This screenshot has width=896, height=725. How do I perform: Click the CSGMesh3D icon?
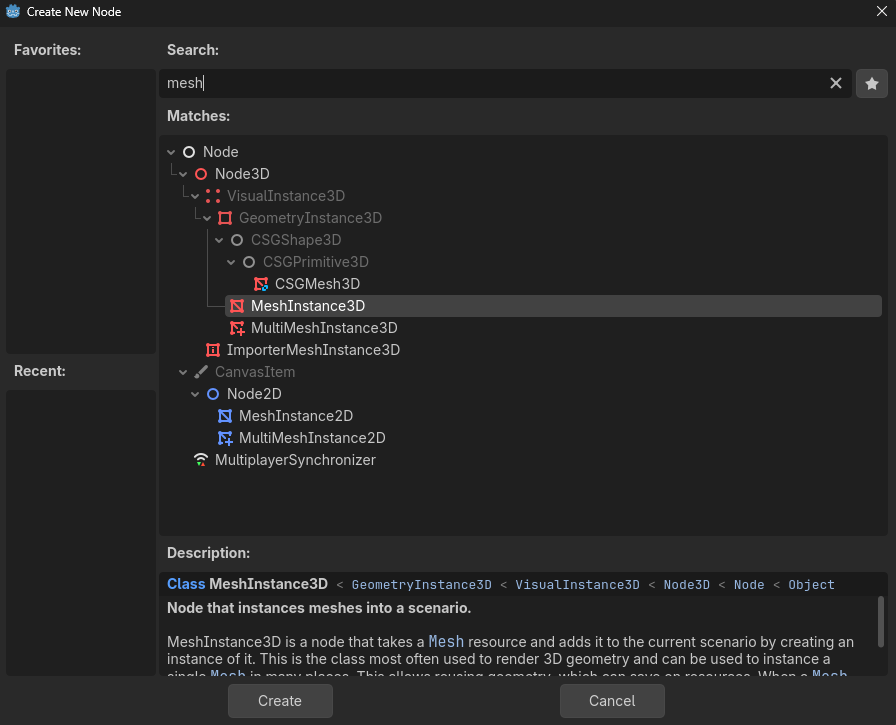(261, 283)
